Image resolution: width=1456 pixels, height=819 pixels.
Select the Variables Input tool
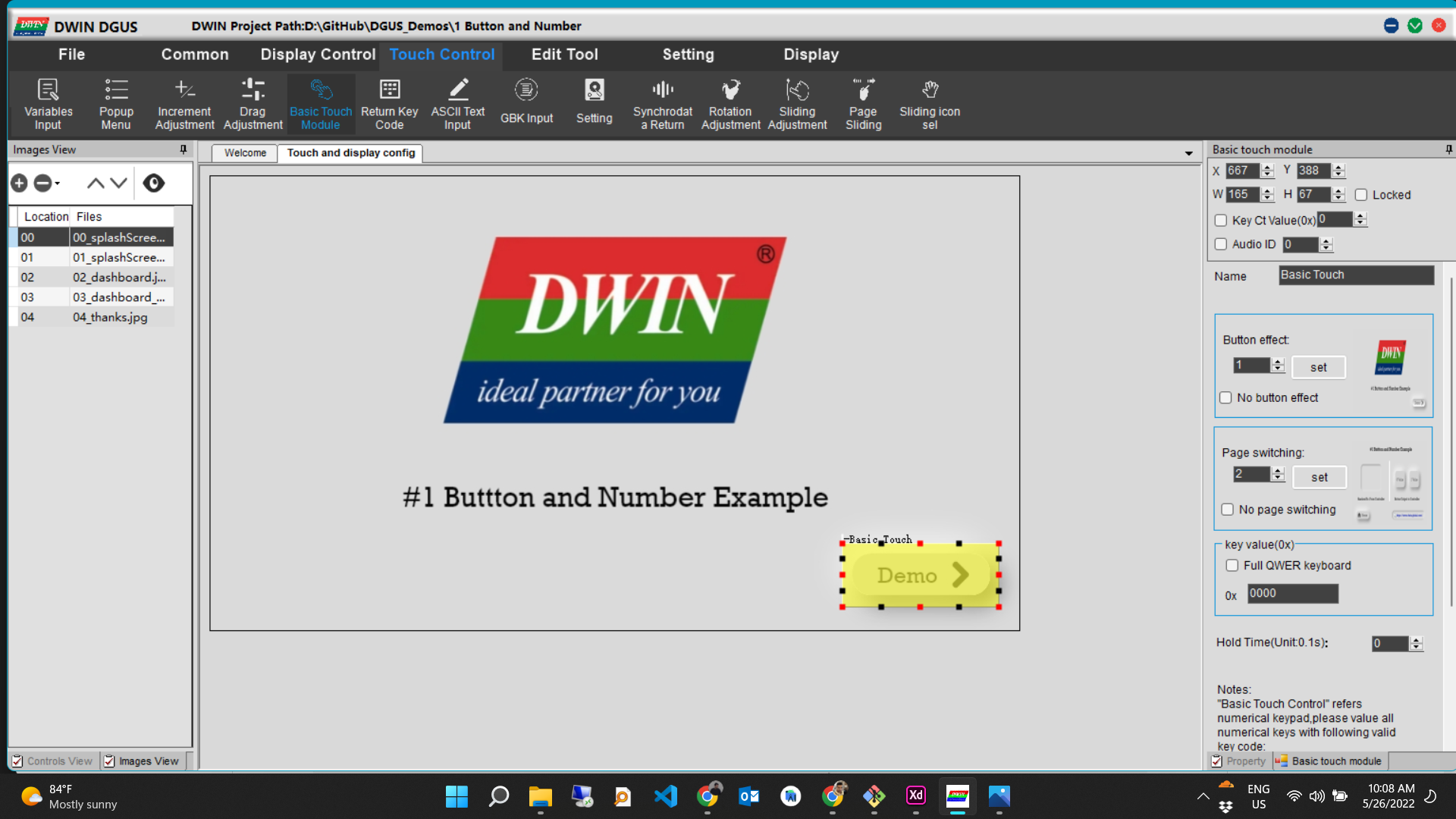[x=48, y=102]
